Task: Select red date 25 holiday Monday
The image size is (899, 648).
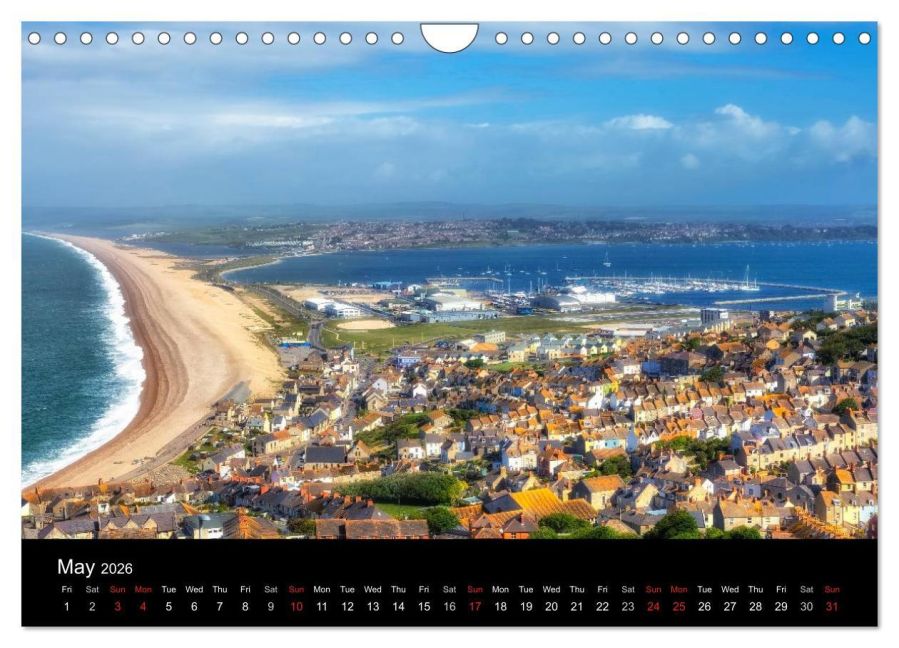Action: click(679, 607)
